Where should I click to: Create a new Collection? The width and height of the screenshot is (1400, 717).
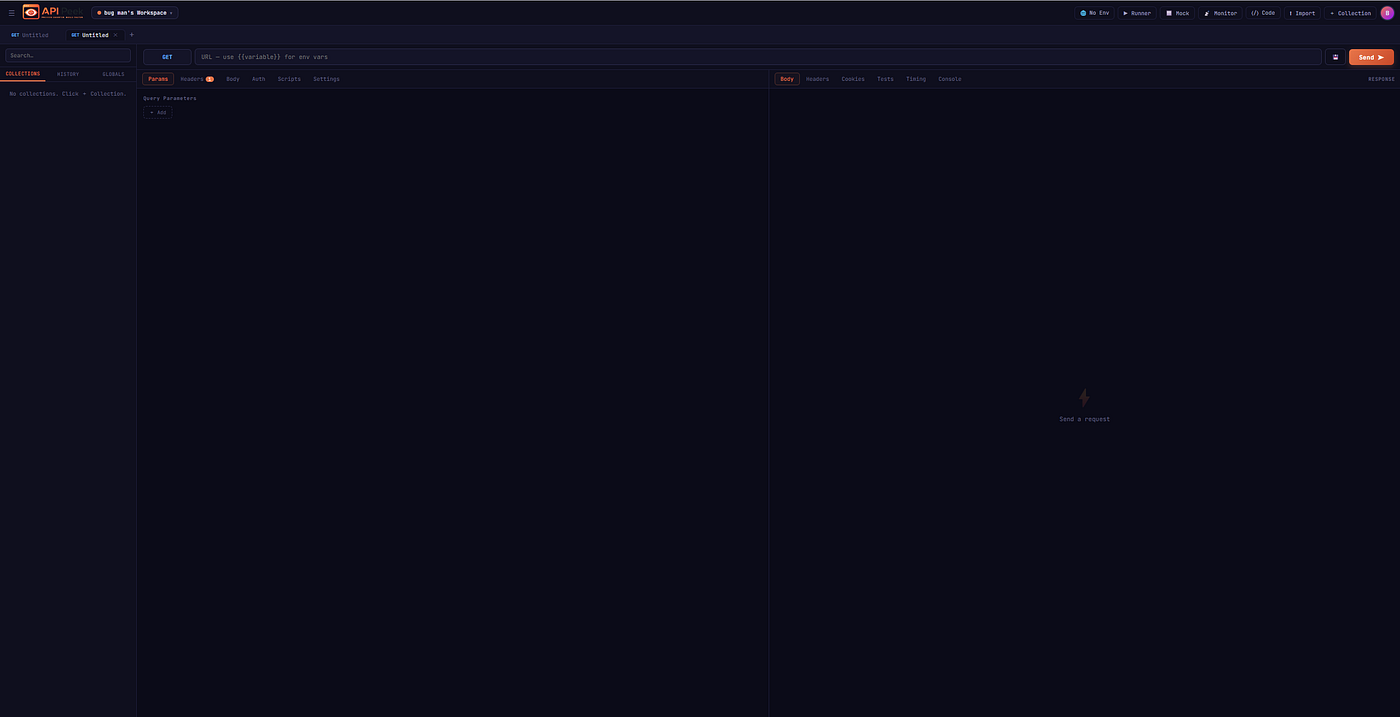(x=1350, y=13)
